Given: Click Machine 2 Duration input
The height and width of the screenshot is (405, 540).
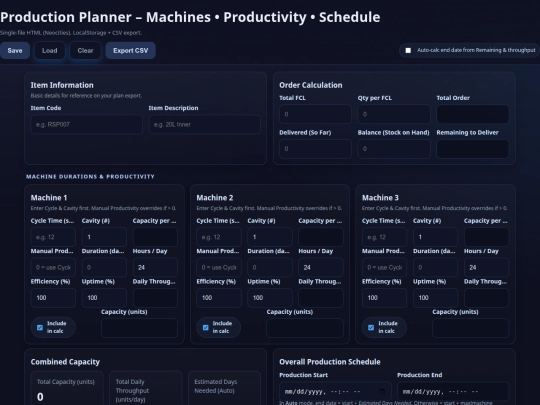Looking at the screenshot, I should coord(270,267).
